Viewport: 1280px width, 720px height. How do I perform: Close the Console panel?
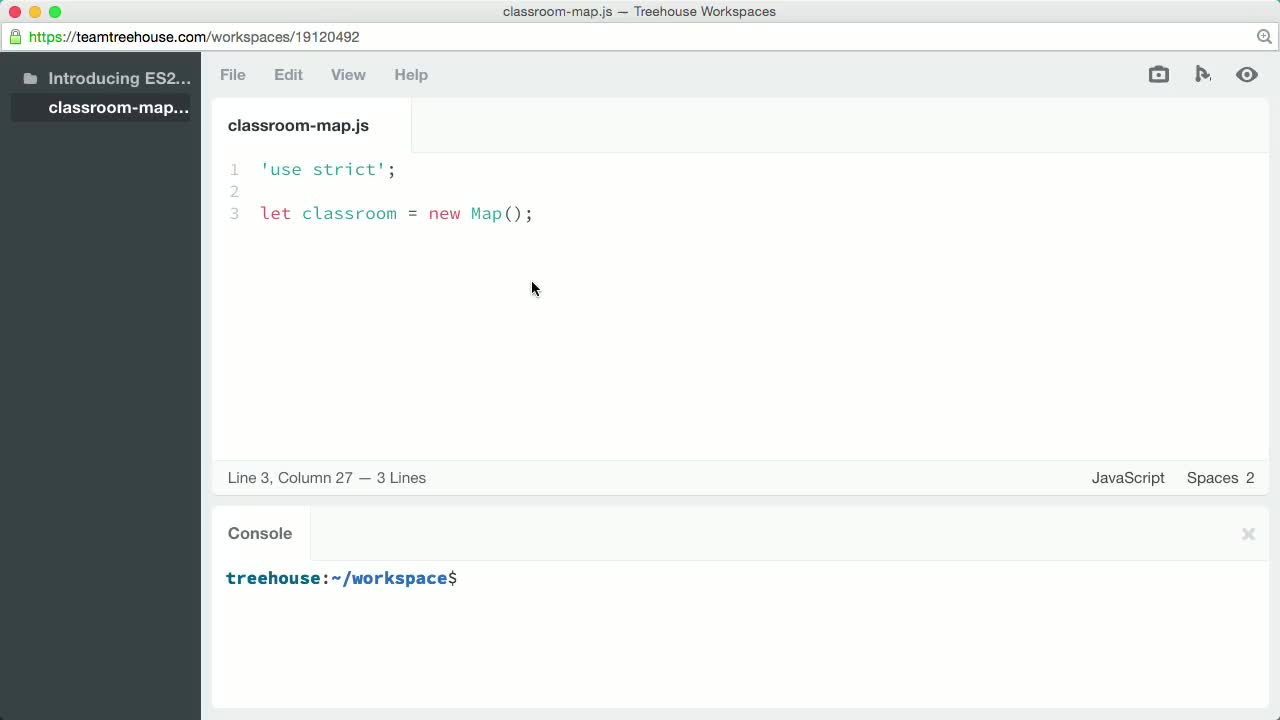pyautogui.click(x=1248, y=534)
